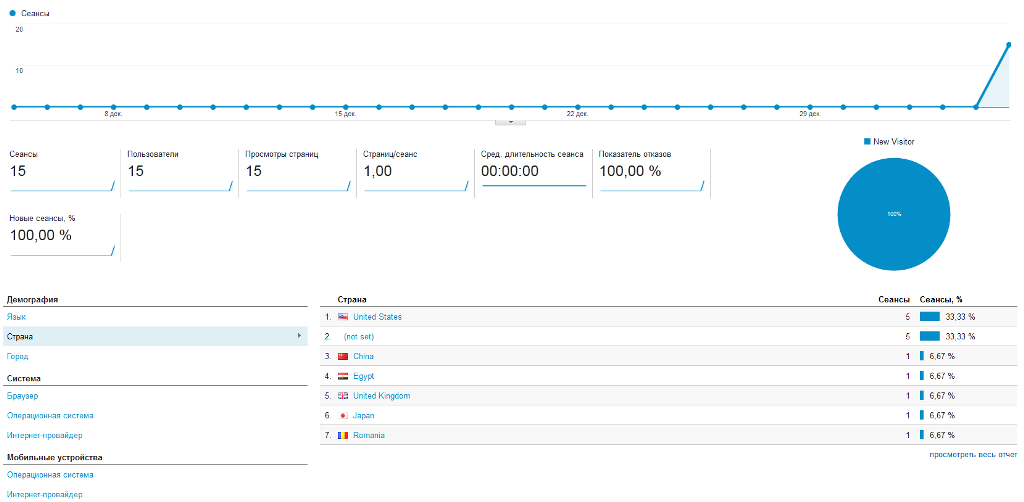Click the Сеансы legend dot above chart

12,13
